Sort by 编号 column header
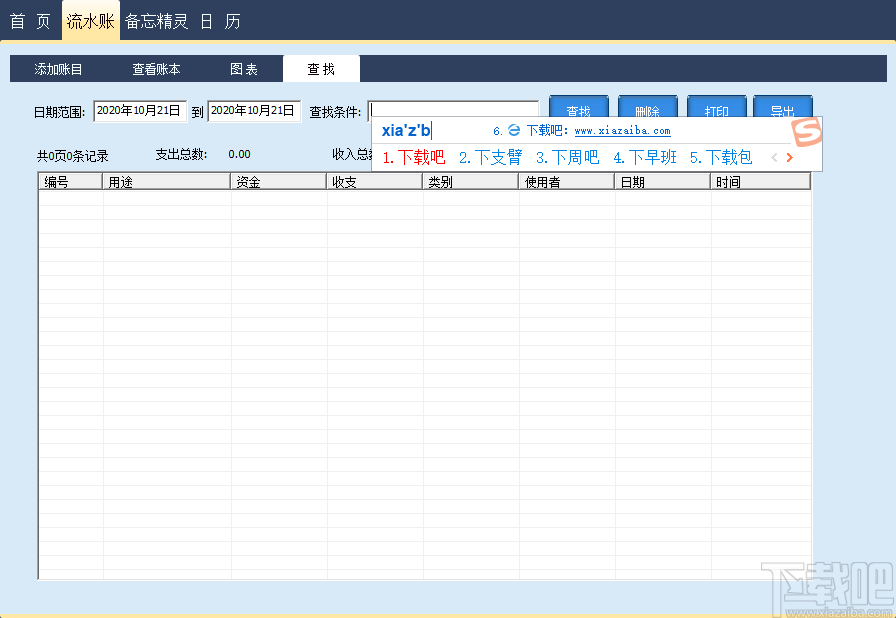 click(x=71, y=182)
